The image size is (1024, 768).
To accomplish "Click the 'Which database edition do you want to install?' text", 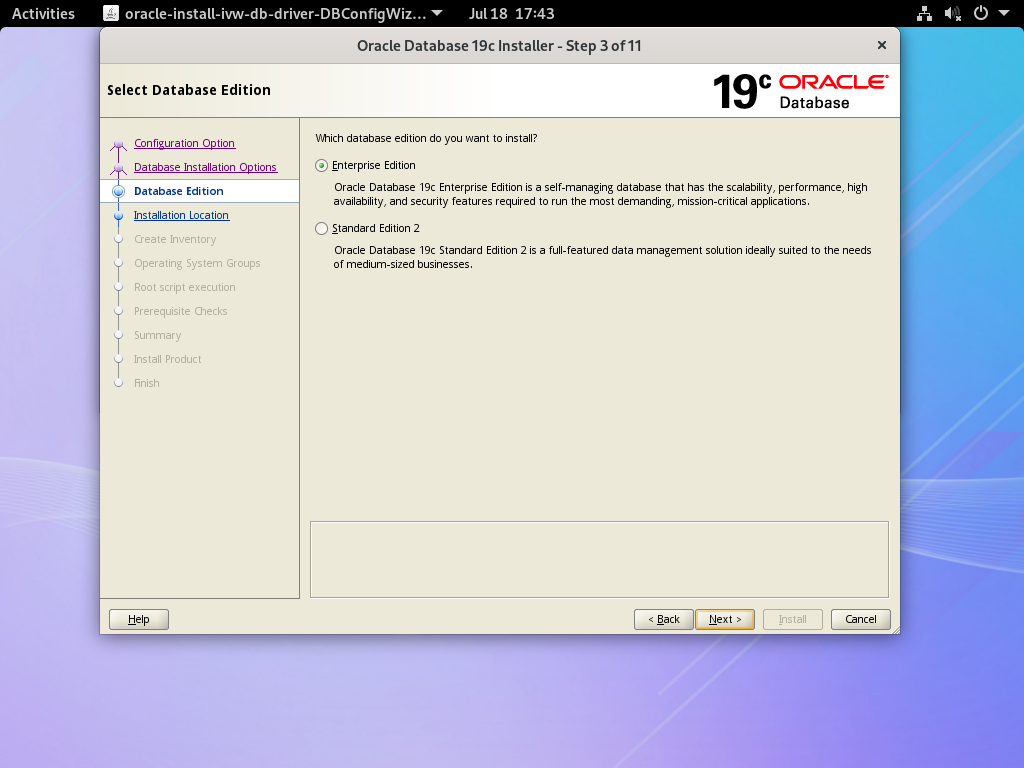I will (x=426, y=138).
